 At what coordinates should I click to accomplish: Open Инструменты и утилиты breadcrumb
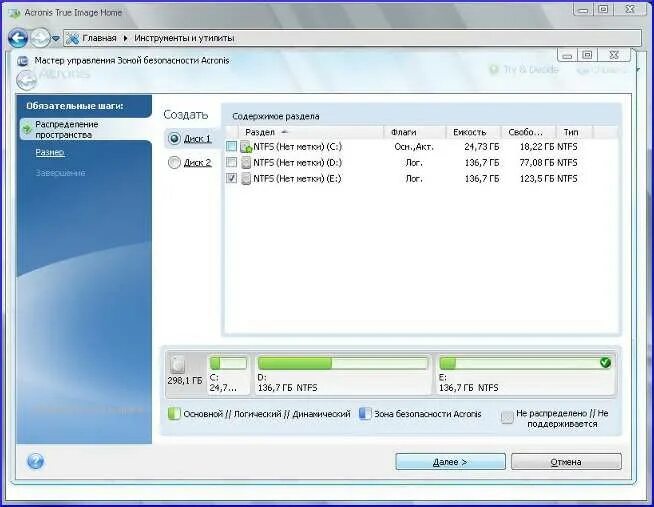(x=184, y=38)
